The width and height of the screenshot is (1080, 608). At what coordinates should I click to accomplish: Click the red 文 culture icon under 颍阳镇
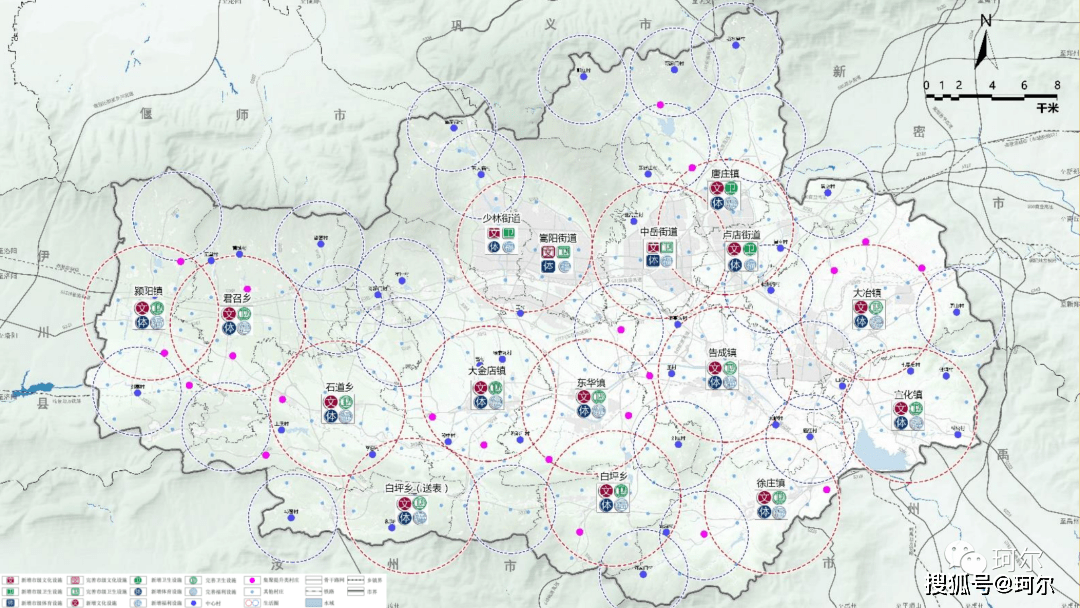point(142,309)
